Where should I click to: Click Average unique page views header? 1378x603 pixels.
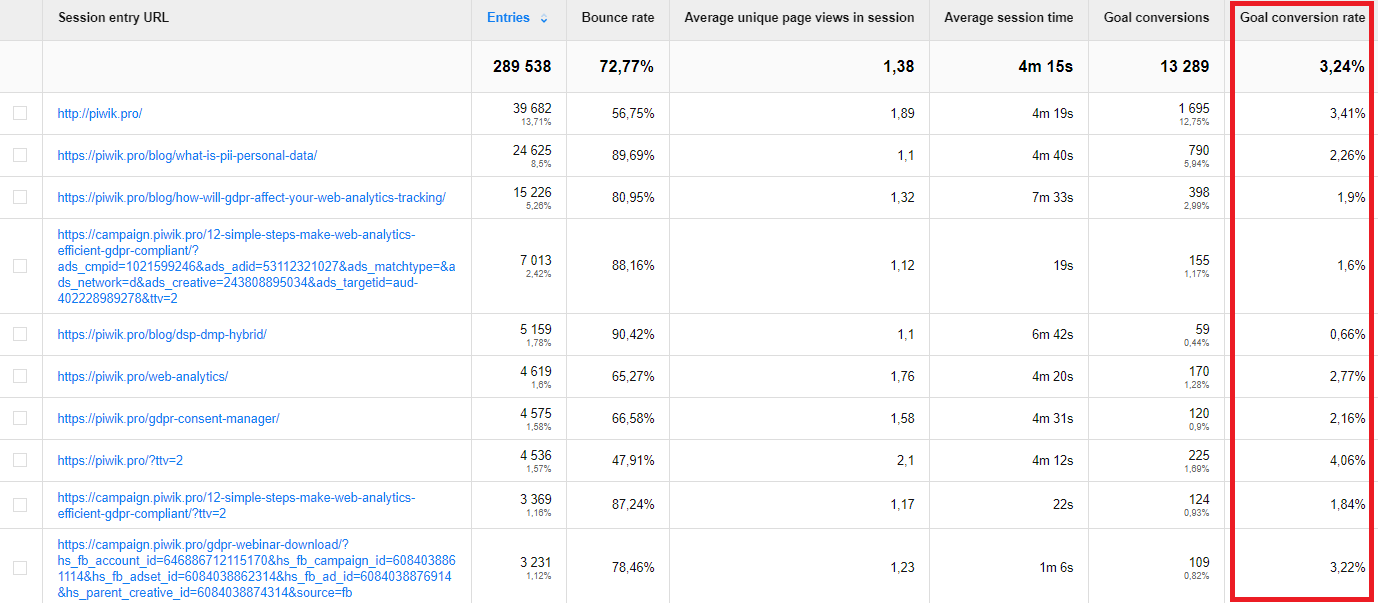[x=799, y=18]
